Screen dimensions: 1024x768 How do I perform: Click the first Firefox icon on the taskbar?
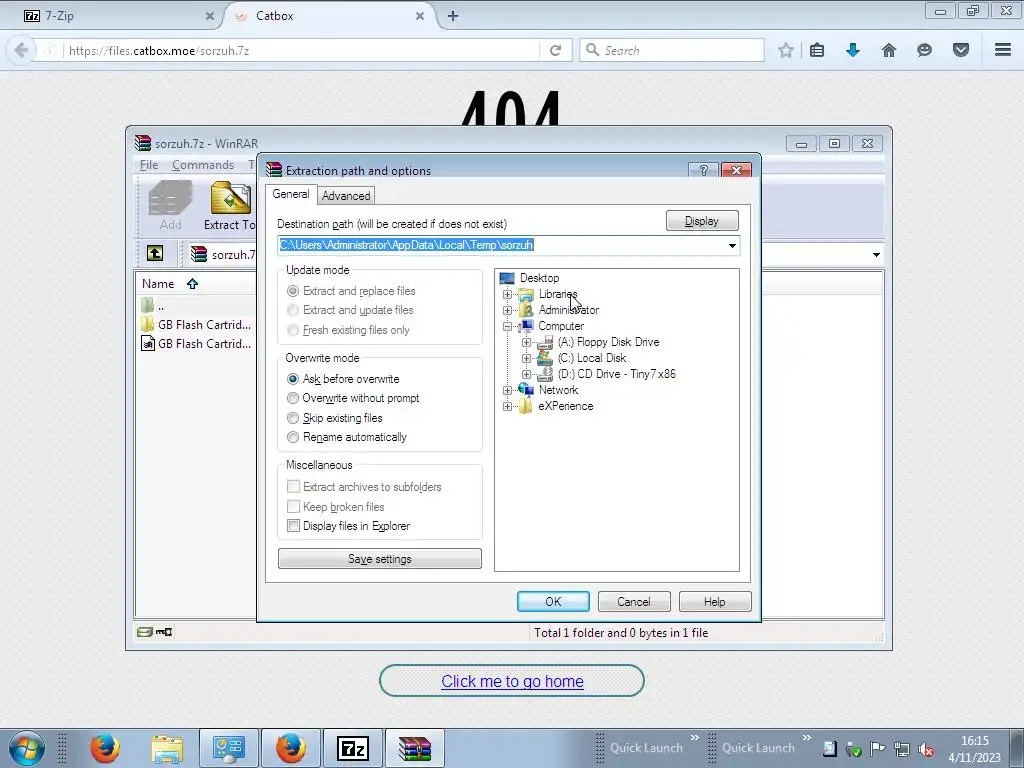[x=104, y=748]
